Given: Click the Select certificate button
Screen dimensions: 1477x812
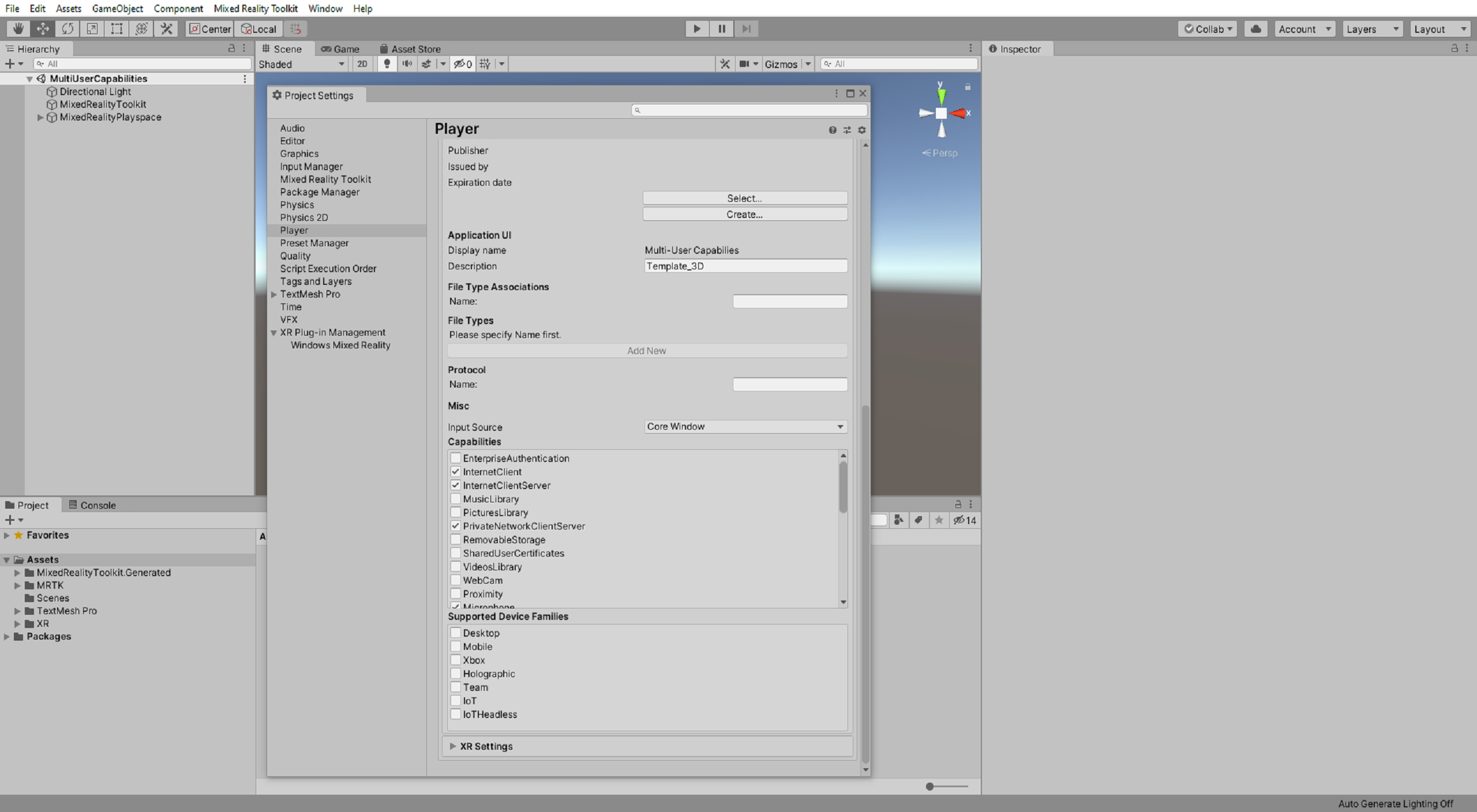Looking at the screenshot, I should [744, 197].
